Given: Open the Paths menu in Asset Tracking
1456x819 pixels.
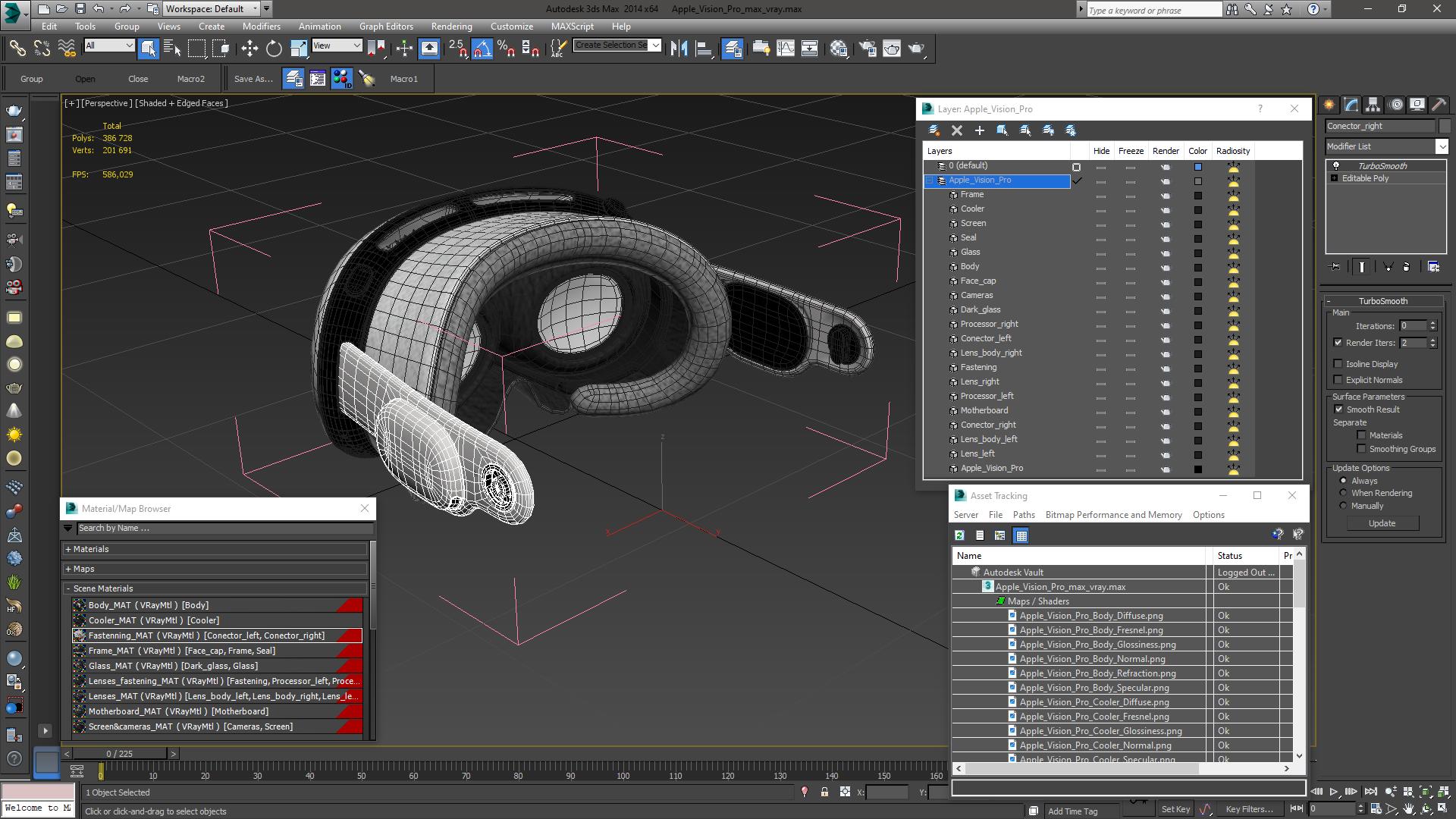Looking at the screenshot, I should [1023, 515].
